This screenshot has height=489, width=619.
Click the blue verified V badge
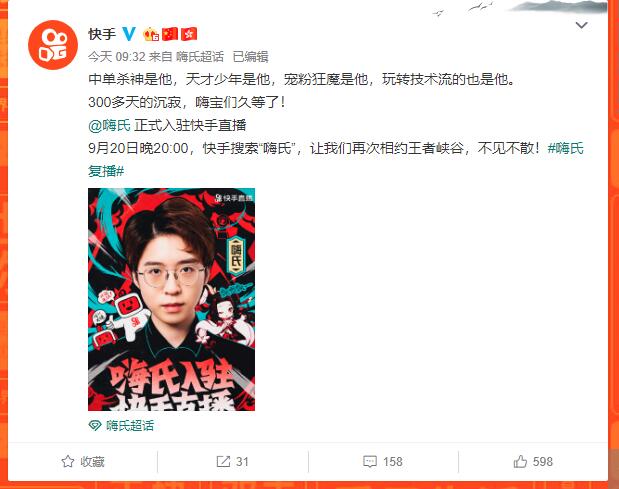tap(129, 34)
